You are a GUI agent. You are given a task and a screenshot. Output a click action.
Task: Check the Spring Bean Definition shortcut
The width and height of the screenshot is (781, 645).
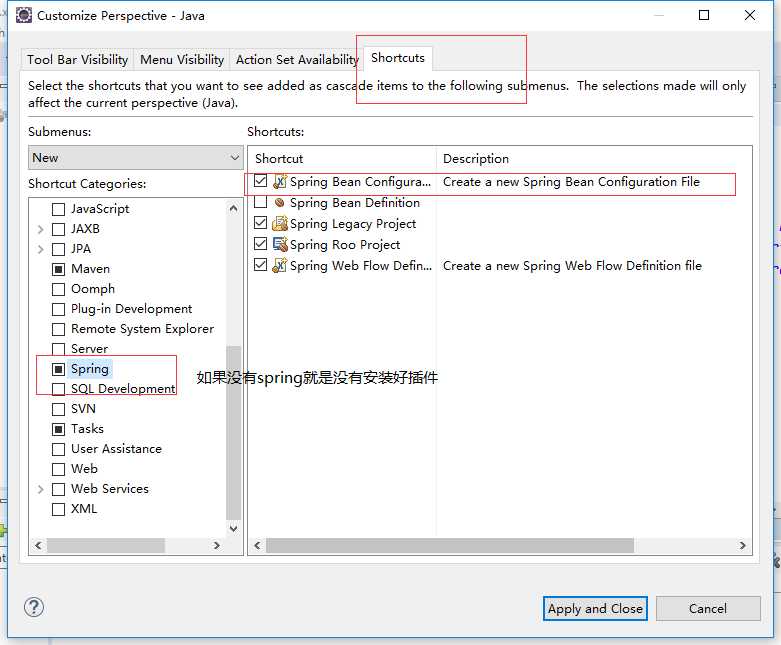260,202
